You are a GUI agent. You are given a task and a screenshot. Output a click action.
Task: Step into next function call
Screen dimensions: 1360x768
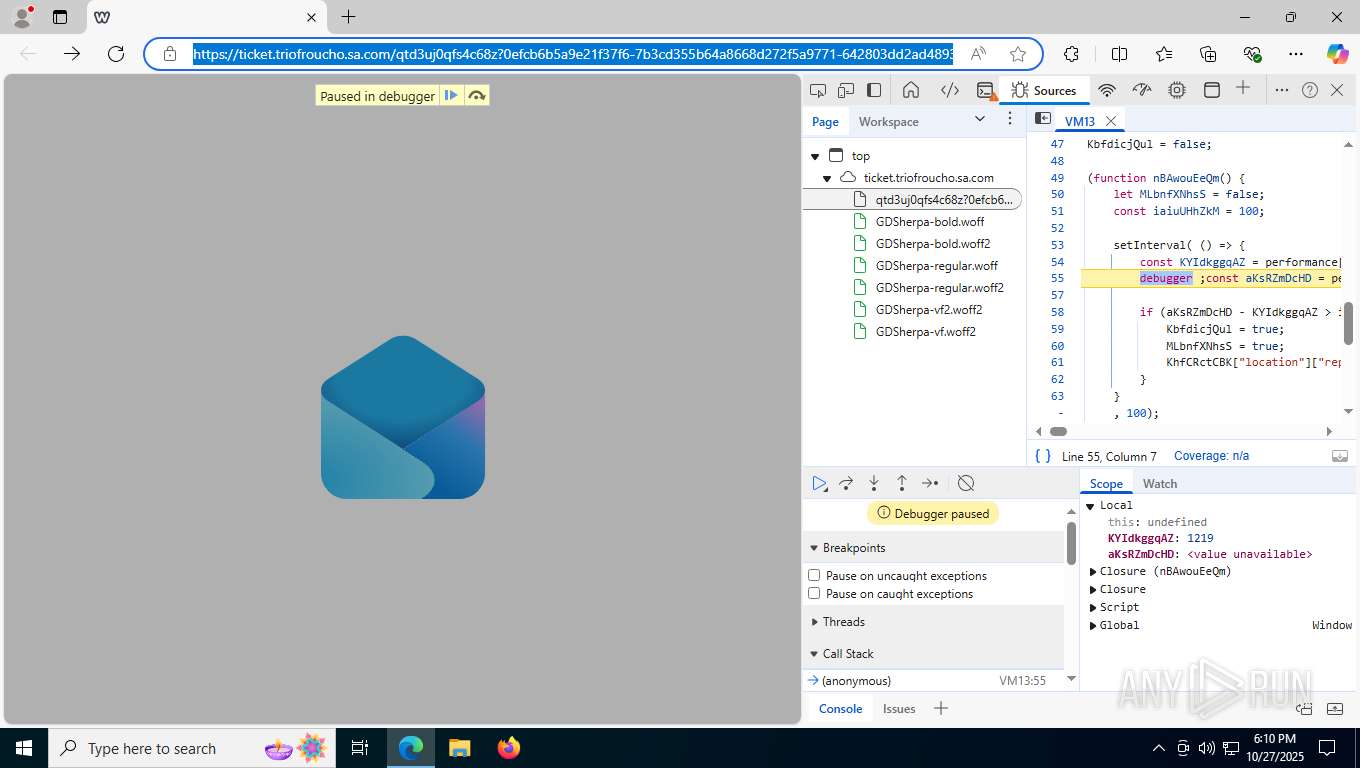pos(874,483)
